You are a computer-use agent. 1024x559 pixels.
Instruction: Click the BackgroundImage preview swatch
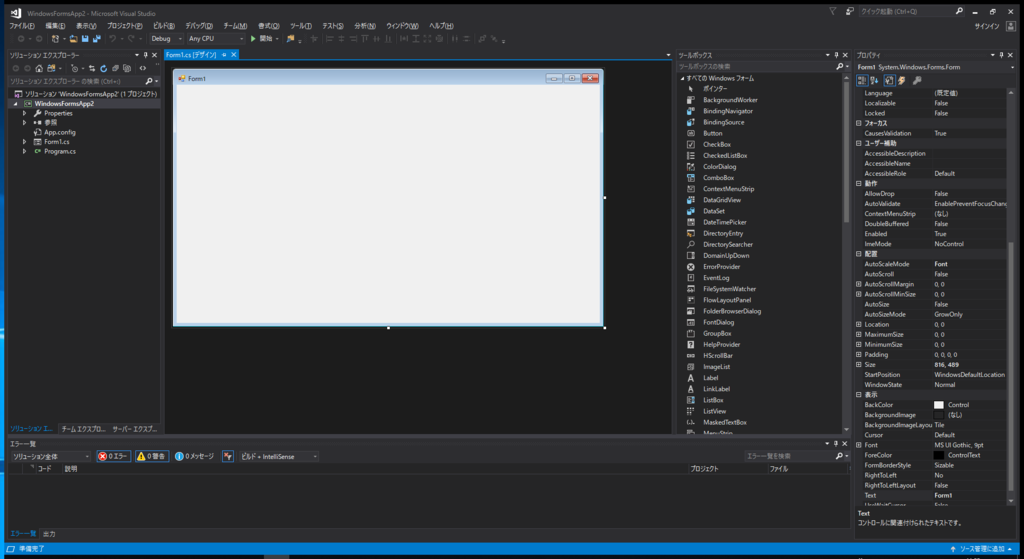tap(938, 415)
